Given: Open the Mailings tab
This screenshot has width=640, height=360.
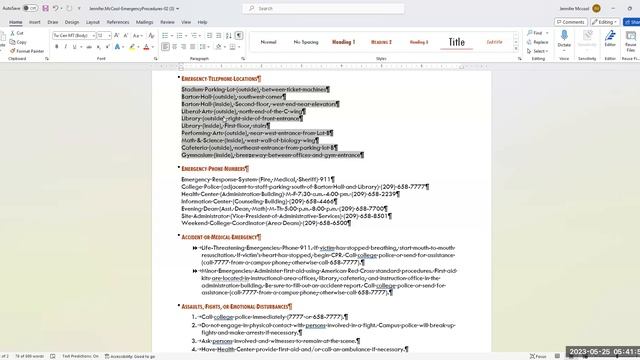Looking at the screenshot, I should tap(144, 22).
